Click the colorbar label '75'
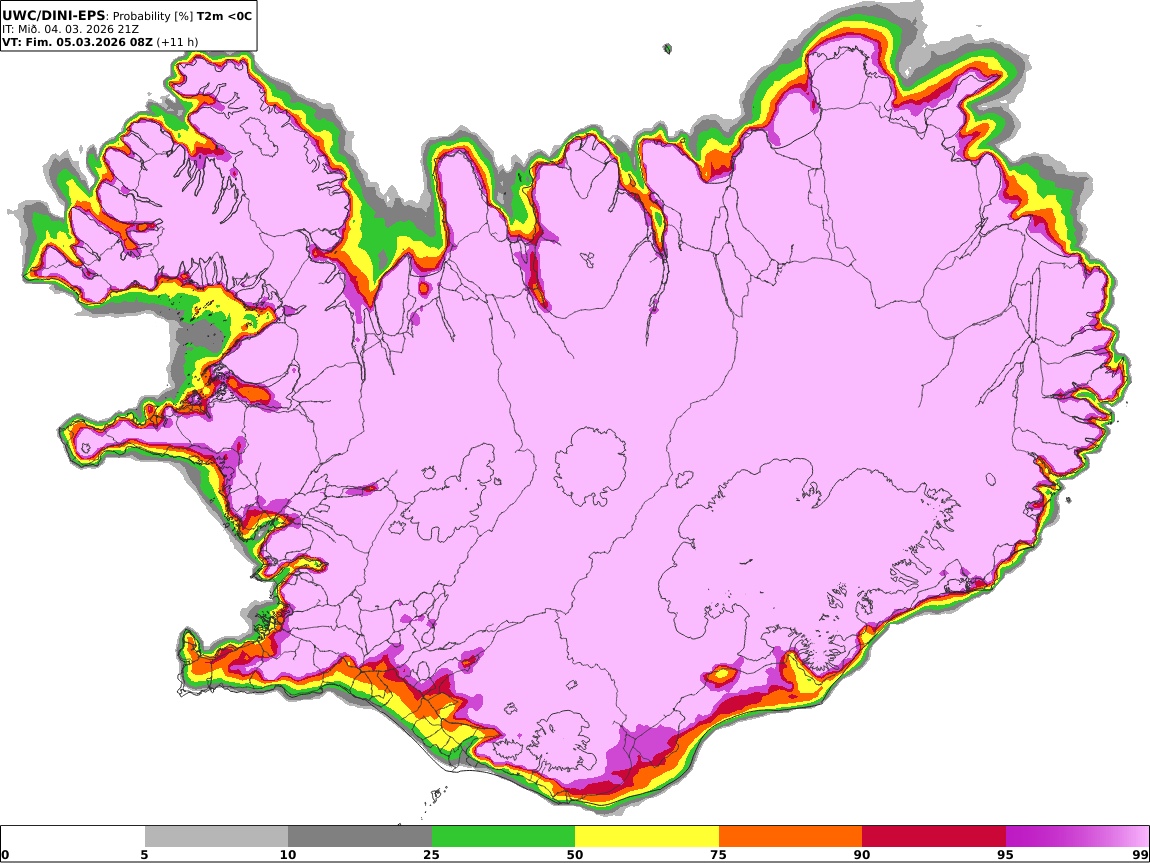This screenshot has height=863, width=1150. [x=718, y=855]
